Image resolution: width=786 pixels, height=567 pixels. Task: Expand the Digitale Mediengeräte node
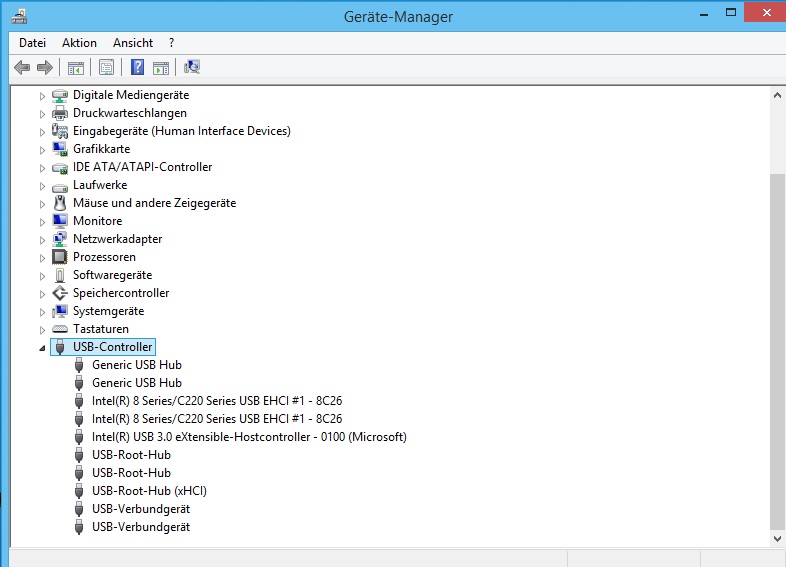coord(42,96)
